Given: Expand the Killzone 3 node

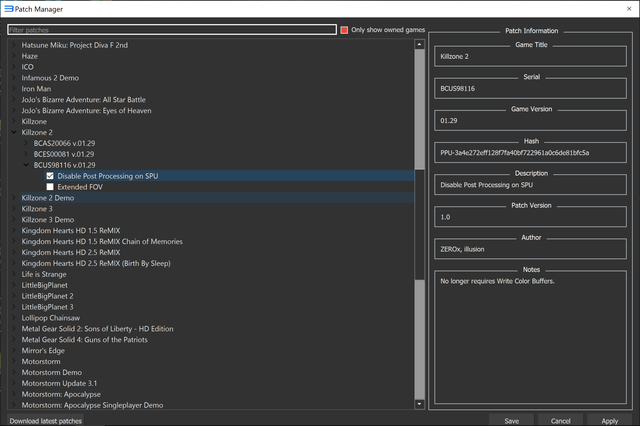Looking at the screenshot, I should [14, 209].
